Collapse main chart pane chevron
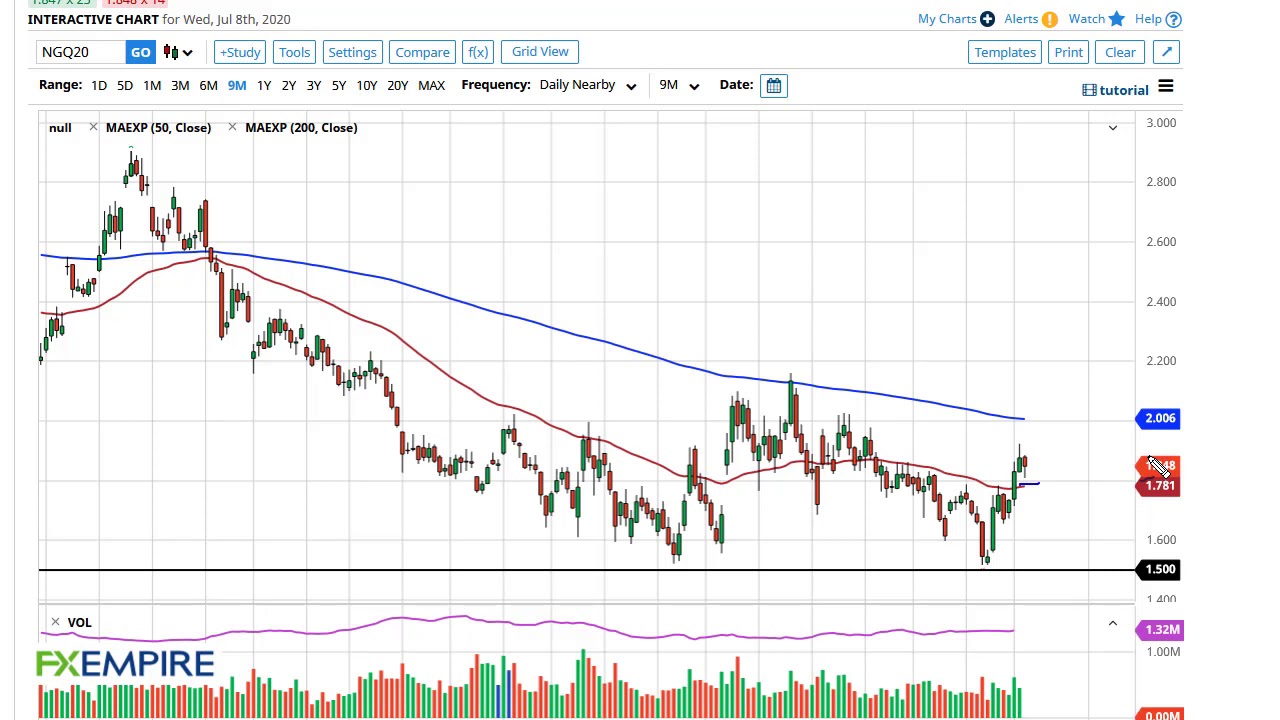The height and width of the screenshot is (720, 1280). pos(1112,127)
